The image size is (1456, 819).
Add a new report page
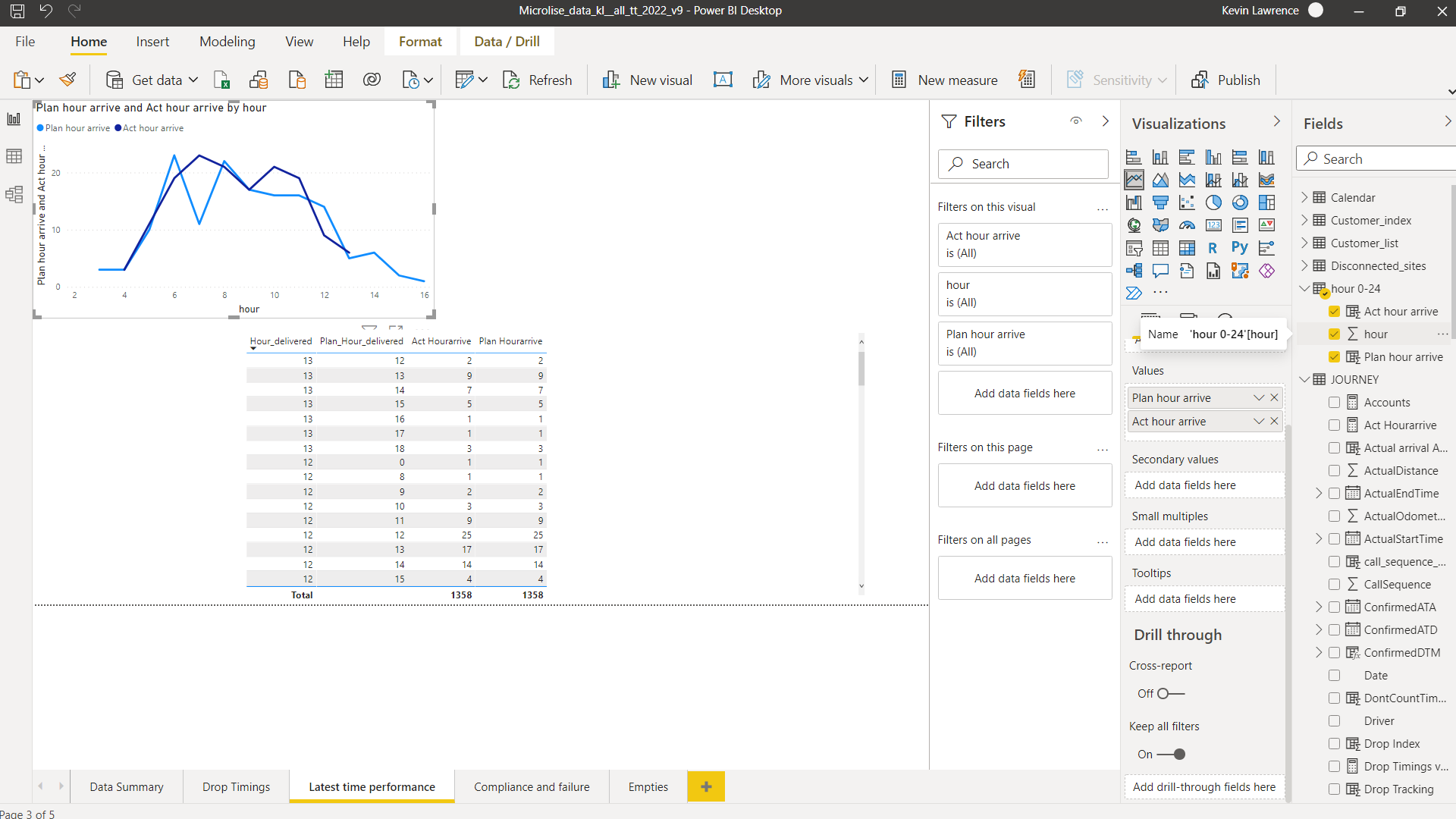(x=706, y=787)
